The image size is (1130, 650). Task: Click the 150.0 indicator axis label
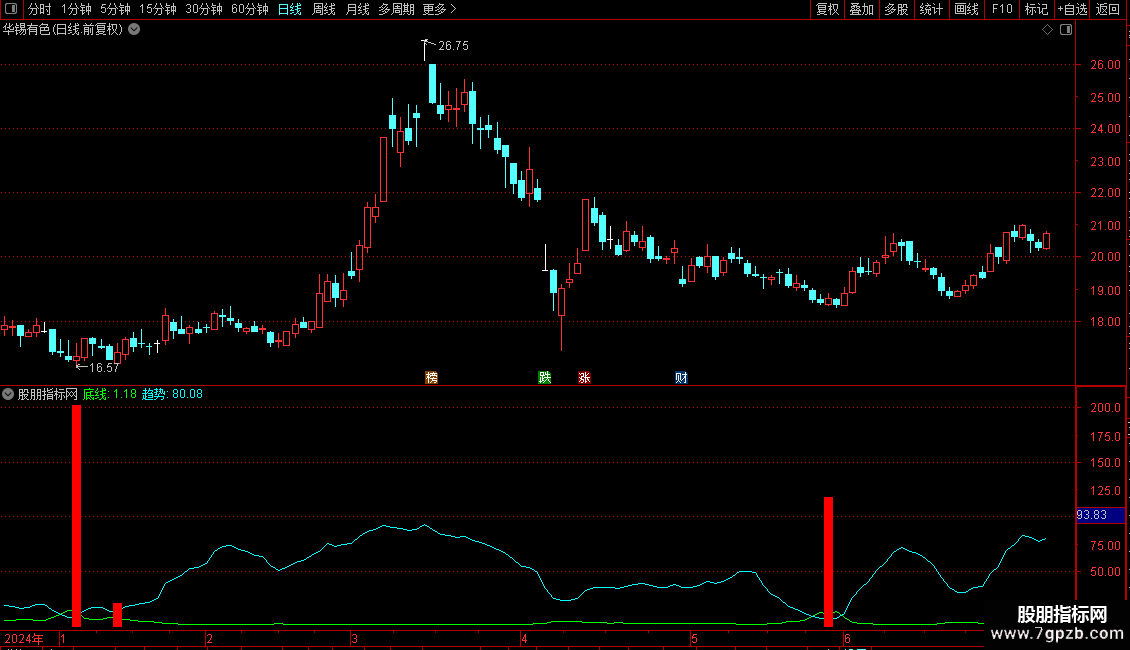pyautogui.click(x=1105, y=463)
